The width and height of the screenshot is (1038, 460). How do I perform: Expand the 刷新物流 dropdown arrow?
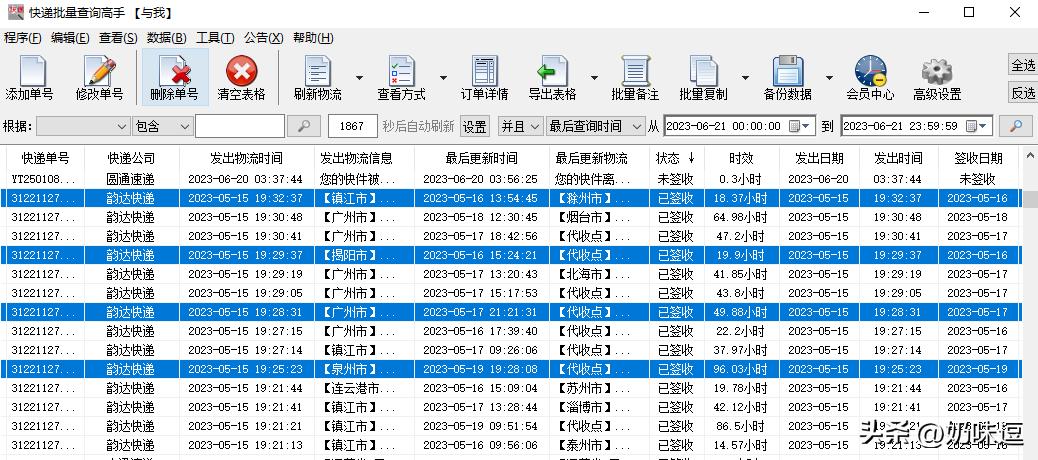[x=359, y=77]
